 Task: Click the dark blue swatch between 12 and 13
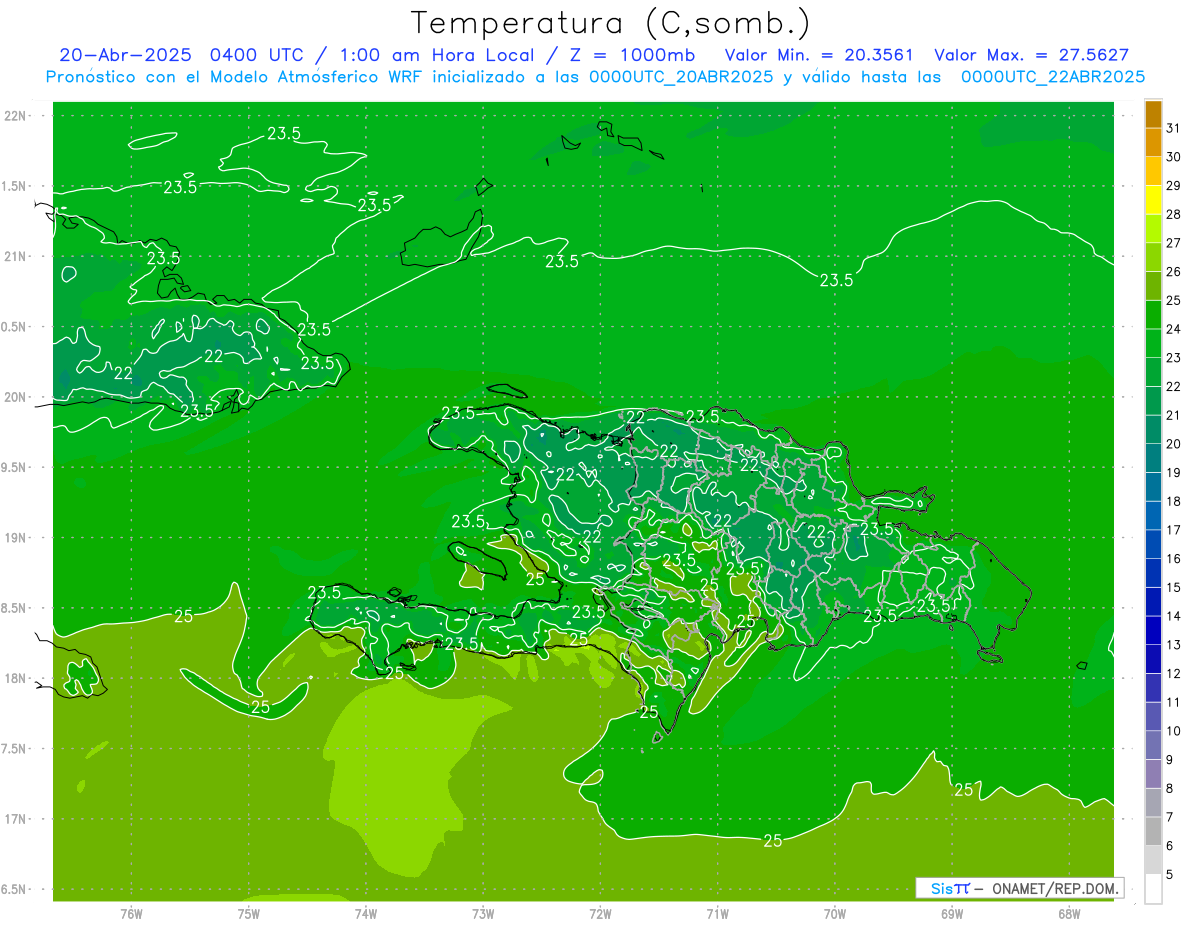(x=1153, y=660)
